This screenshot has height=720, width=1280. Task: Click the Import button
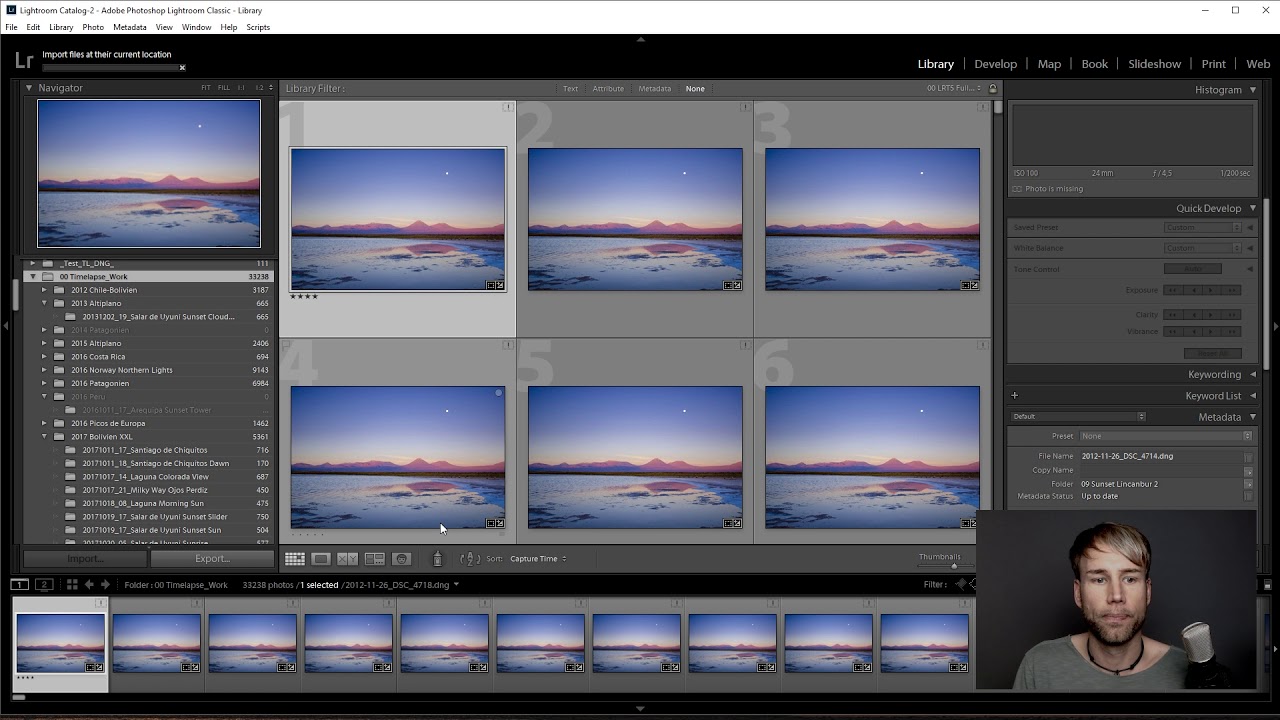tap(85, 559)
